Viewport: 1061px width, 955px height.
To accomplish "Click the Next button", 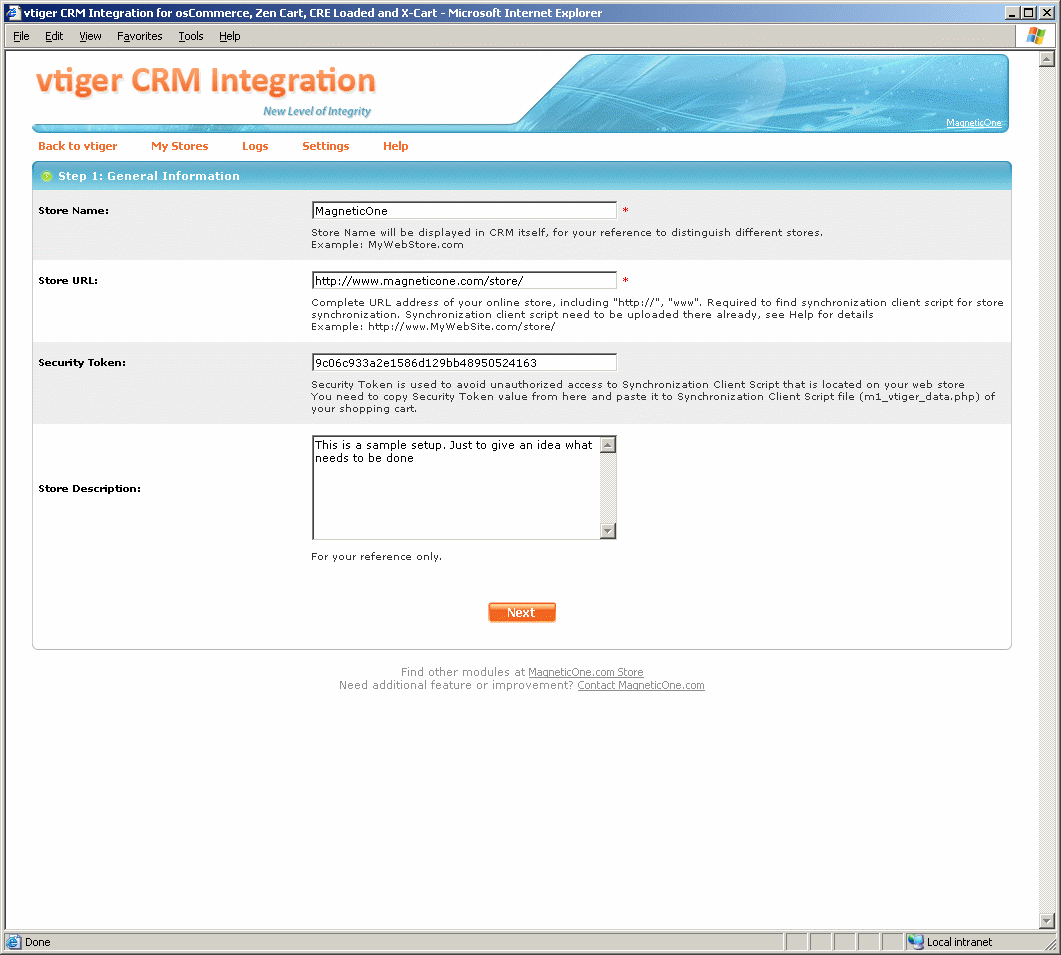I will pos(522,613).
